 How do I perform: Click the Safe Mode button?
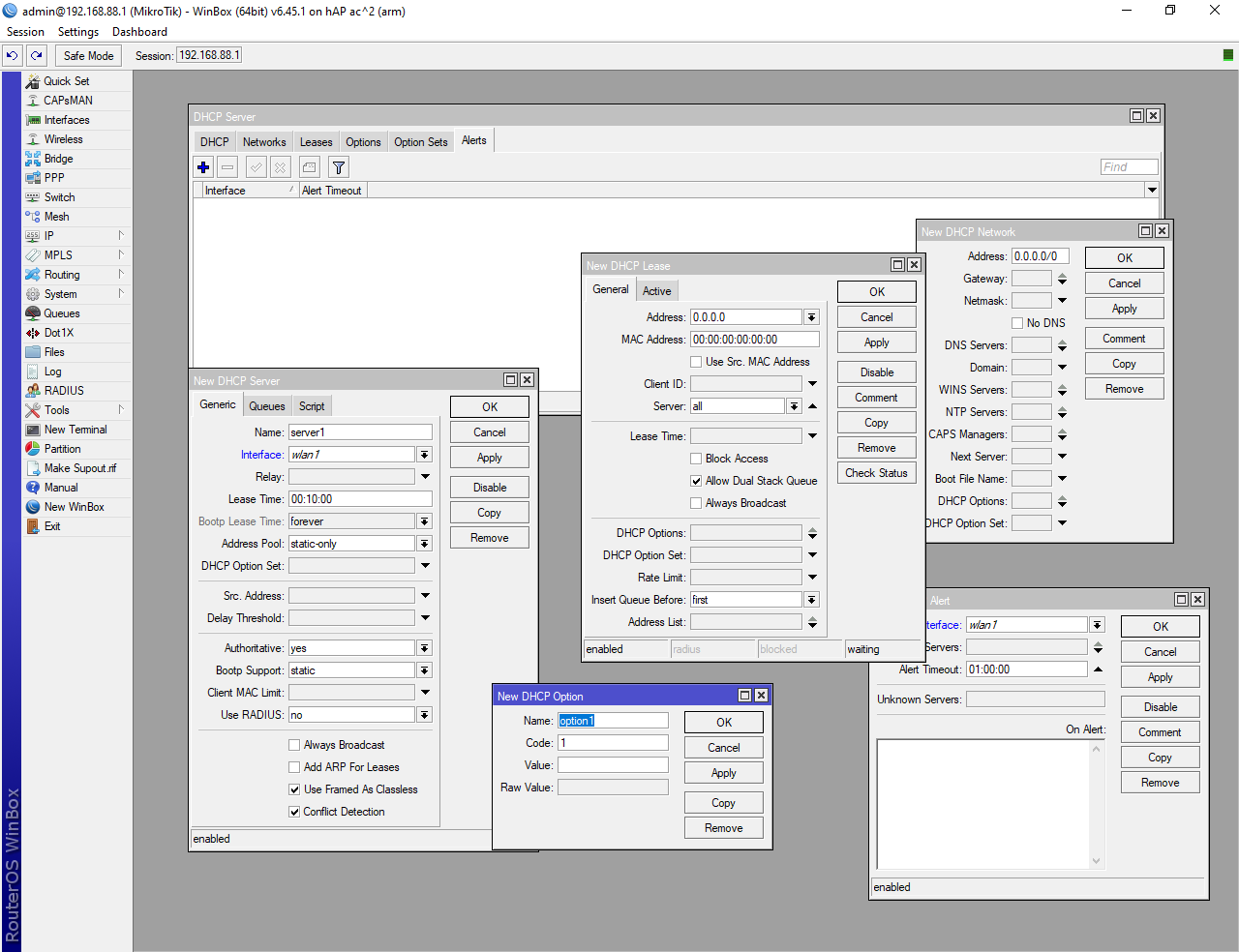click(88, 56)
